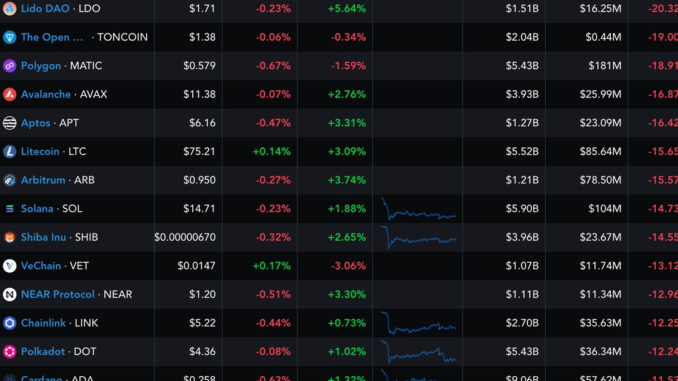Click the Shiba Inu dog icon
Image resolution: width=678 pixels, height=381 pixels.
(x=10, y=237)
